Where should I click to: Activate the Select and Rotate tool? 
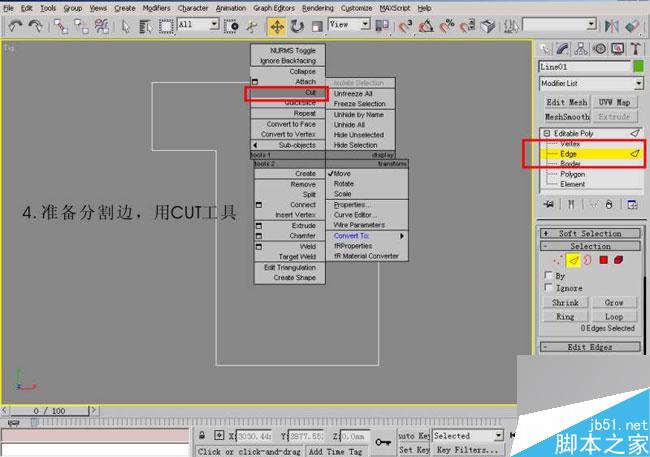click(297, 26)
